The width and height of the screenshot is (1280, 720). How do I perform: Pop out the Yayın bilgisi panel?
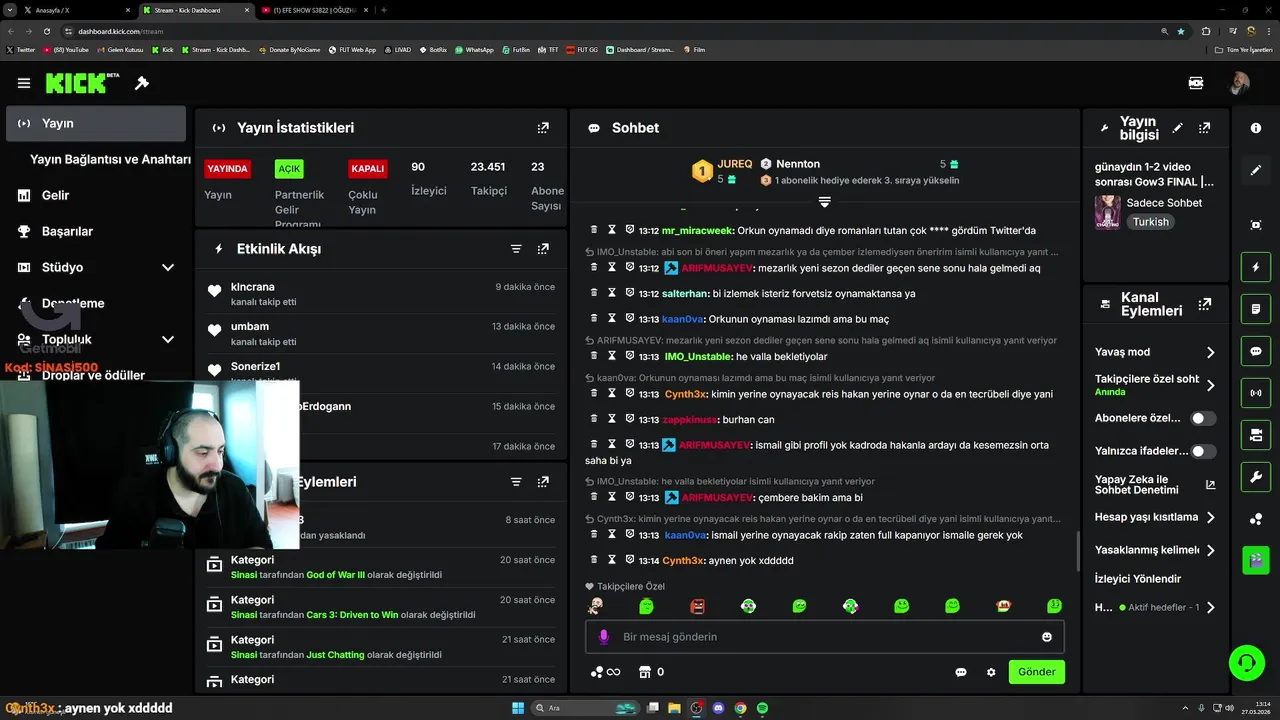[x=1205, y=128]
